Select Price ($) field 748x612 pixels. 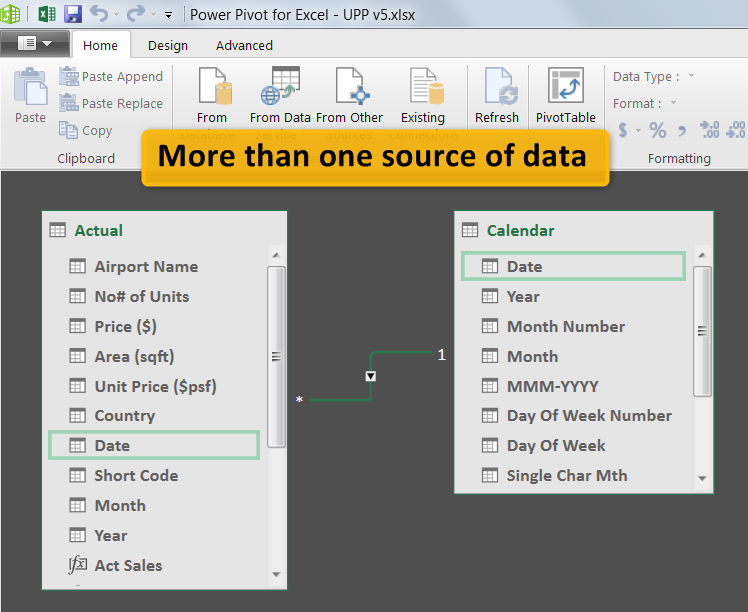coord(154,326)
